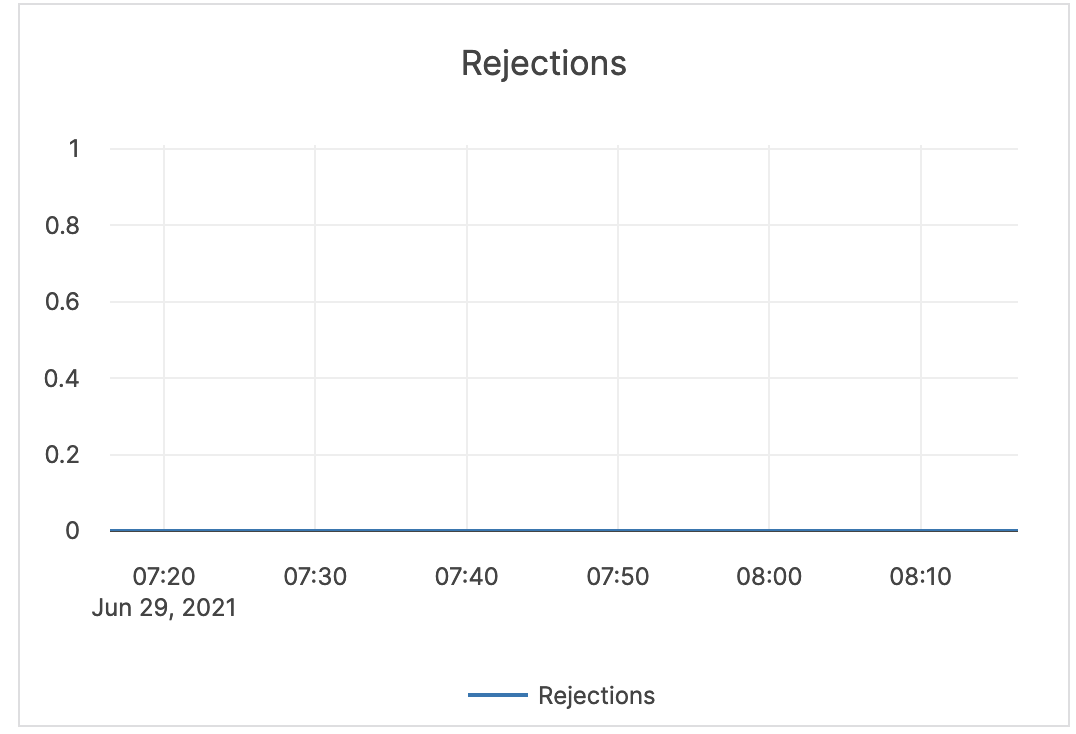Image resolution: width=1076 pixels, height=734 pixels.
Task: Click the y-axis label 1
Action: pos(73,149)
